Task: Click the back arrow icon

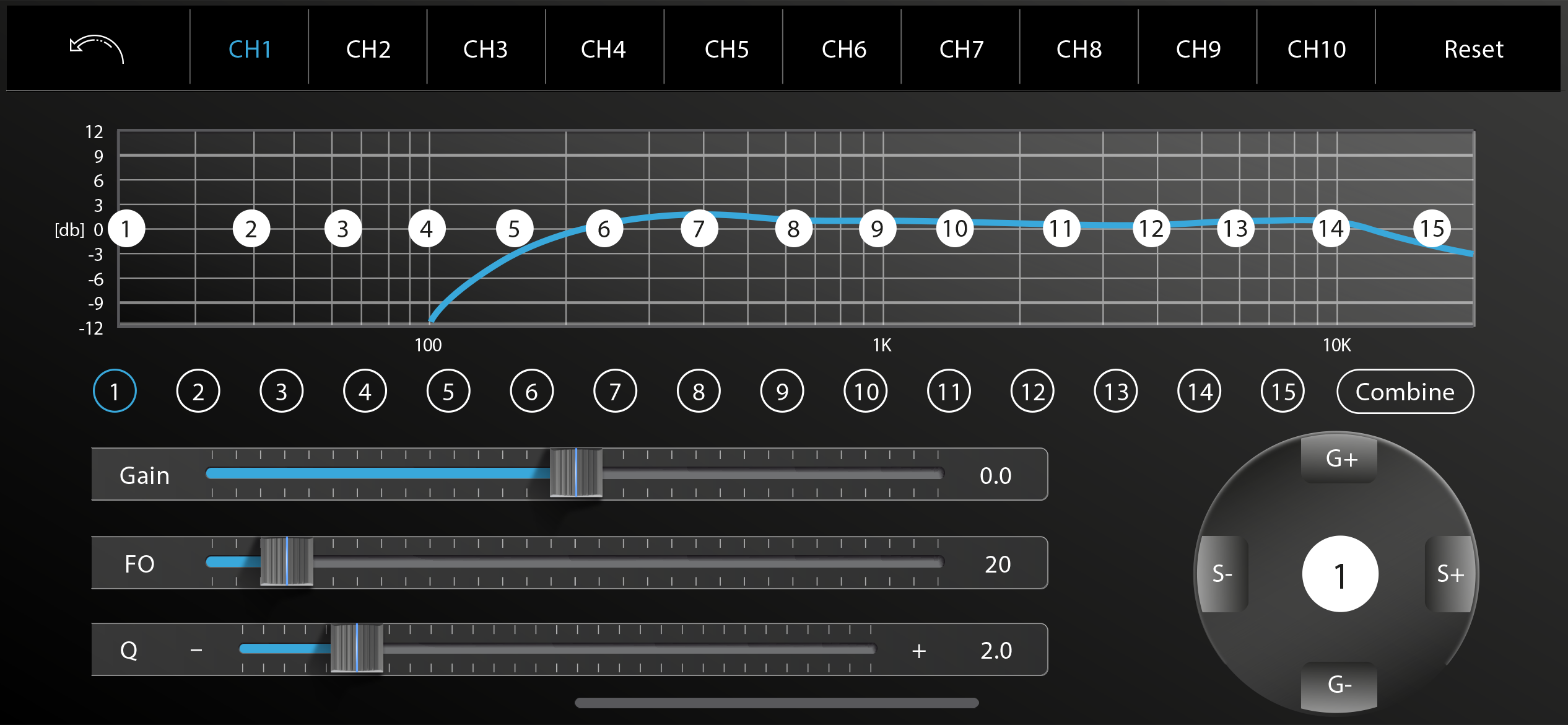Action: click(x=97, y=48)
